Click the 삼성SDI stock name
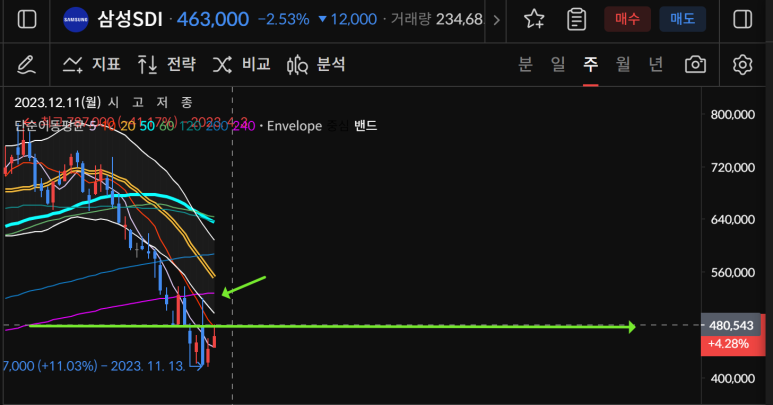Screen dimensions: 773x405 (130, 19)
